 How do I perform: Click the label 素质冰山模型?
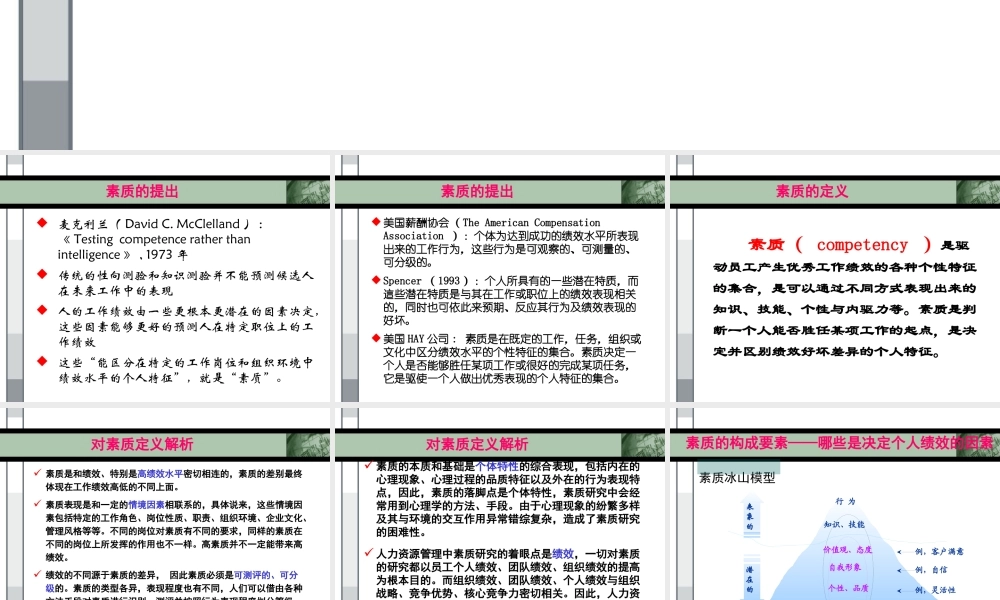(737, 478)
